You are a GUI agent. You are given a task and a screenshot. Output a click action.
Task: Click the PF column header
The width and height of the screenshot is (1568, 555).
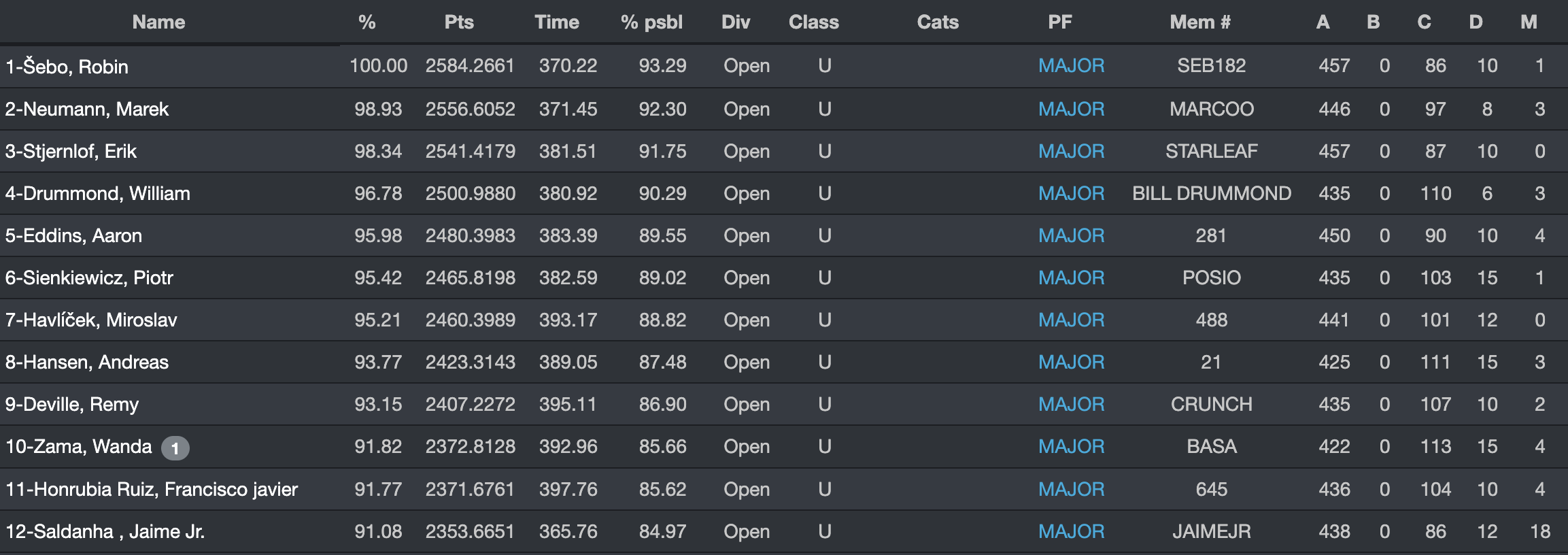1060,22
